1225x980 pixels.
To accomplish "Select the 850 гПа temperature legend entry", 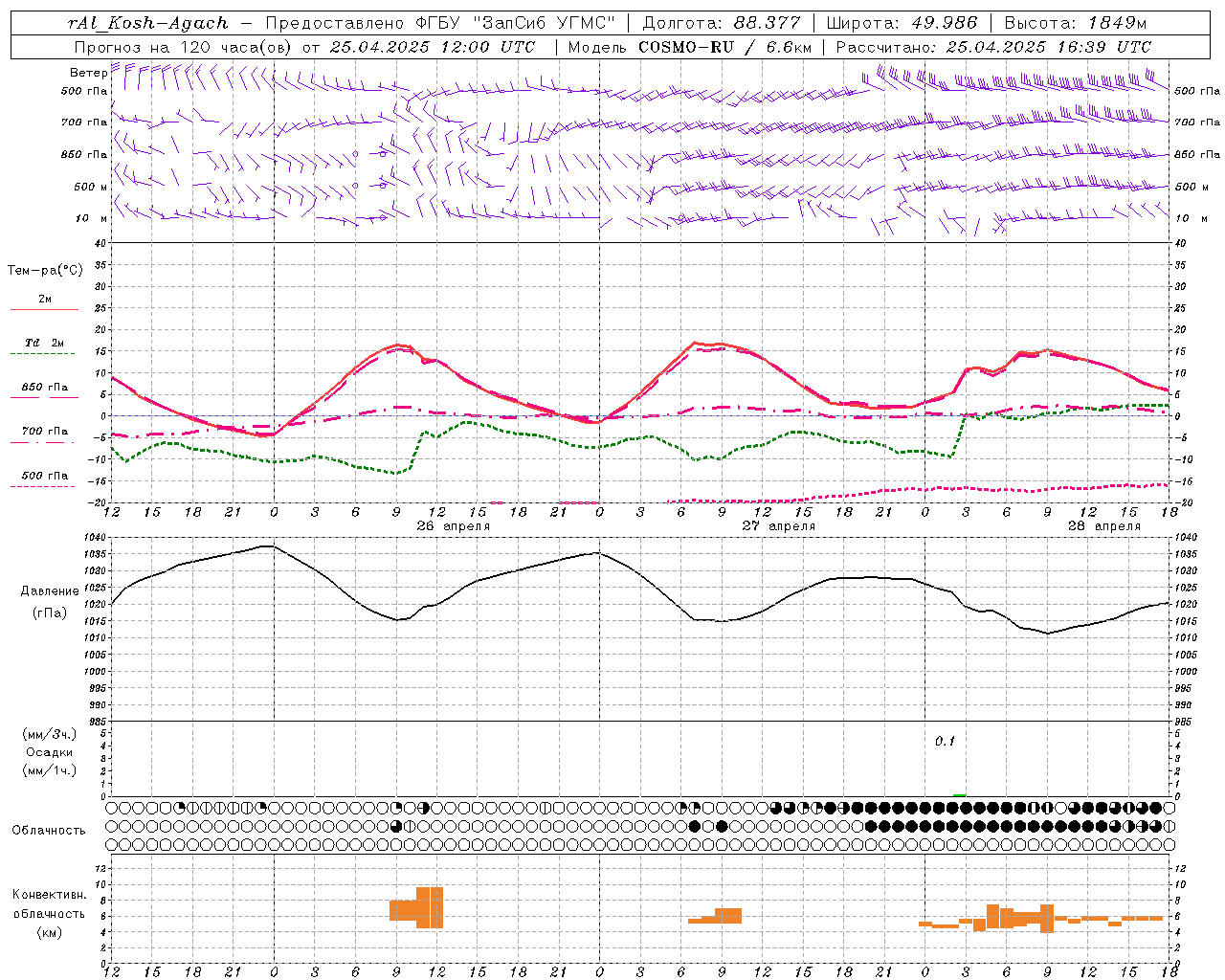I will tap(44, 388).
